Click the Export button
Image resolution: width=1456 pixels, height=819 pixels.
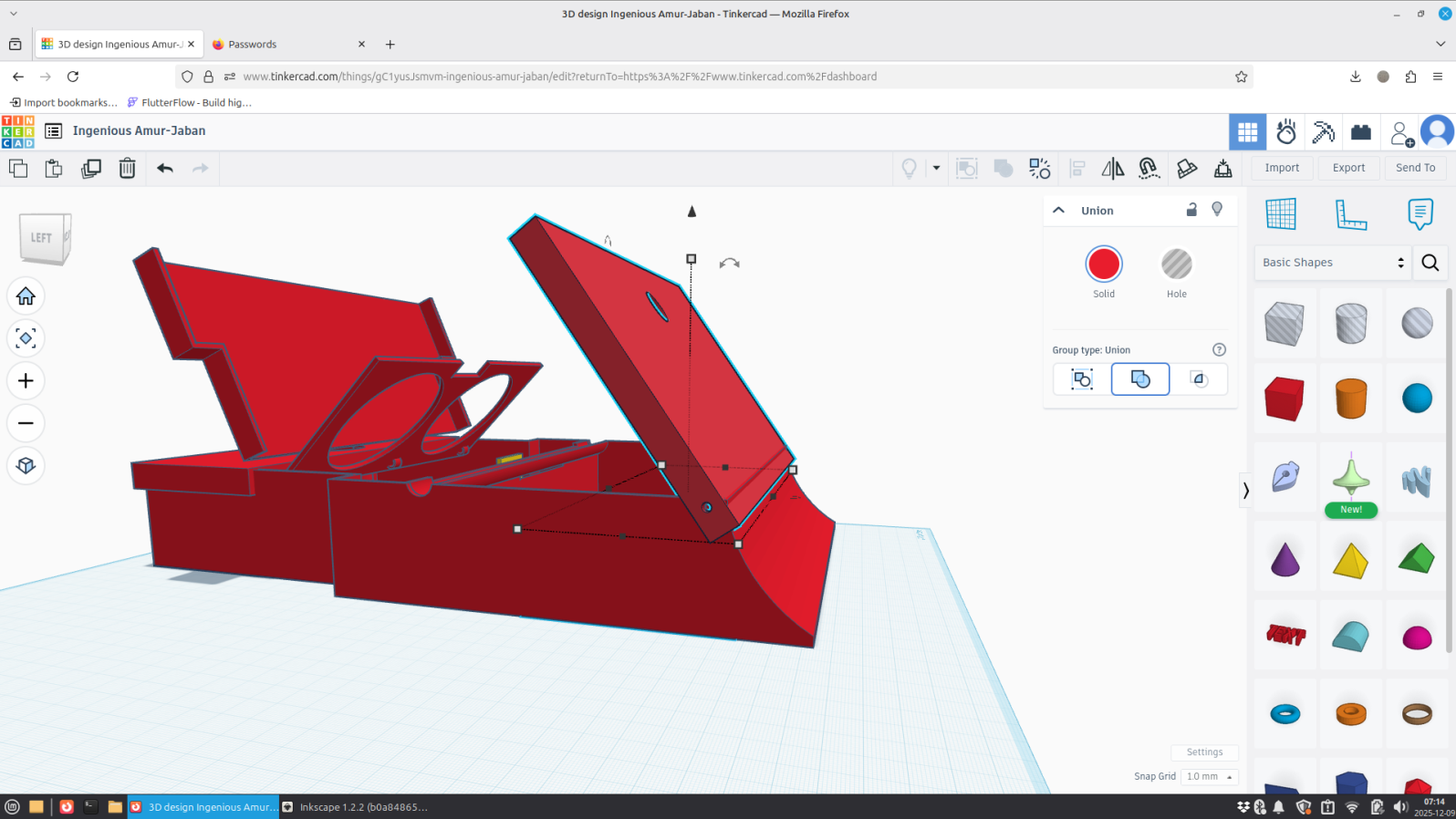click(x=1347, y=168)
